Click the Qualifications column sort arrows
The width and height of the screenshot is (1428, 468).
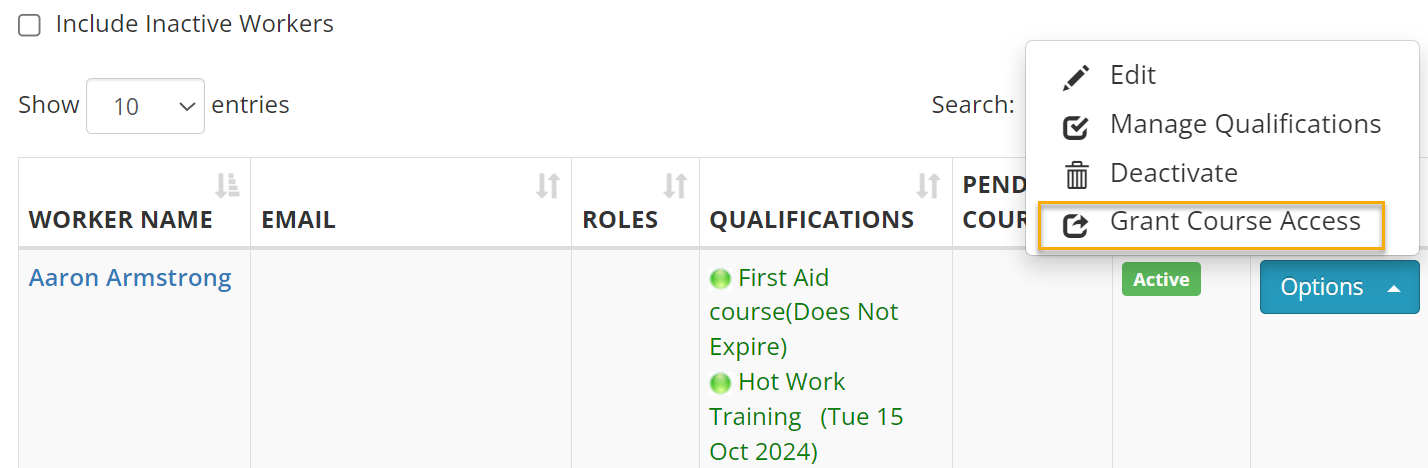click(929, 185)
